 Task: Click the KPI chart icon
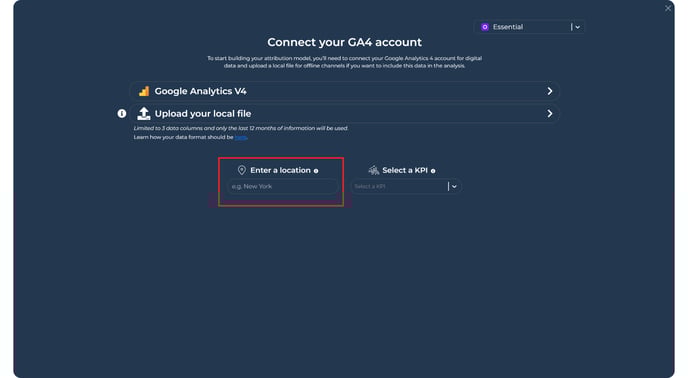(x=373, y=170)
